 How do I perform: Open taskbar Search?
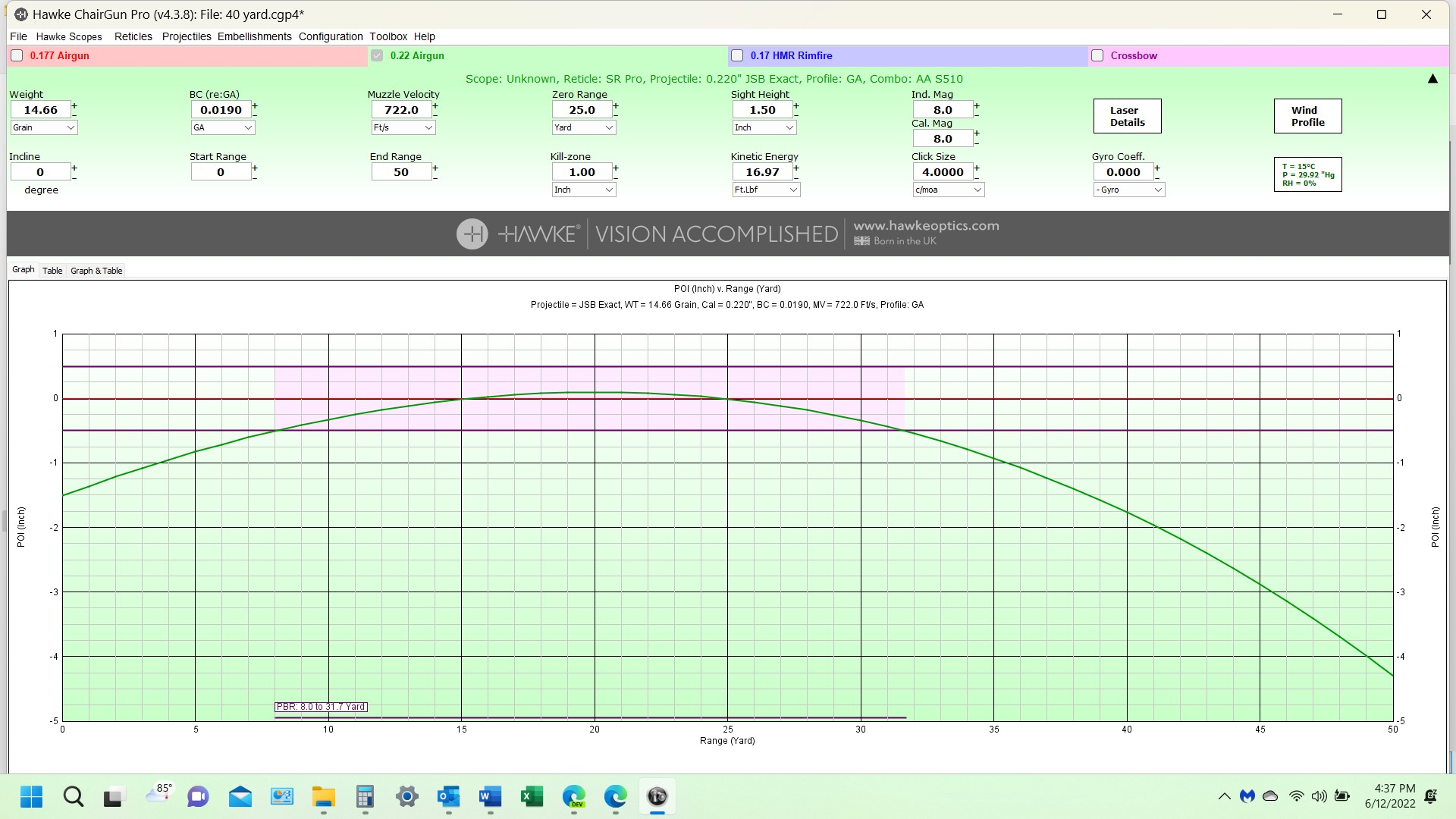[x=73, y=796]
